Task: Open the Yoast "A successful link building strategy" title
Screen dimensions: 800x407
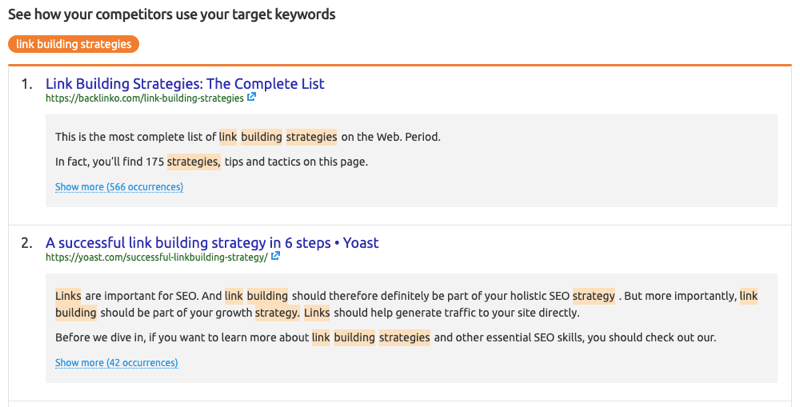Action: (212, 242)
